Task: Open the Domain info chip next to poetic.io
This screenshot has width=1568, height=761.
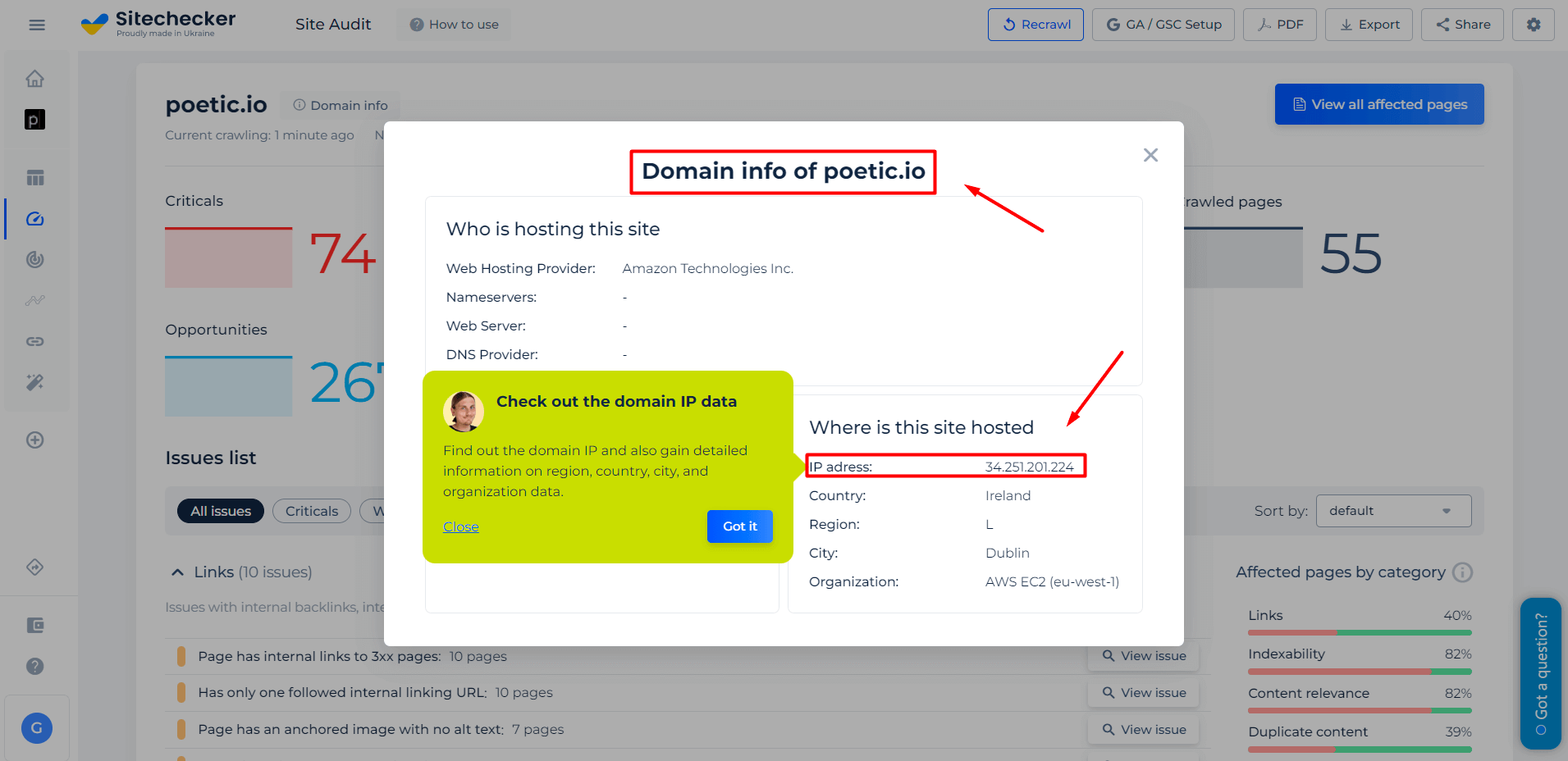Action: 341,105
